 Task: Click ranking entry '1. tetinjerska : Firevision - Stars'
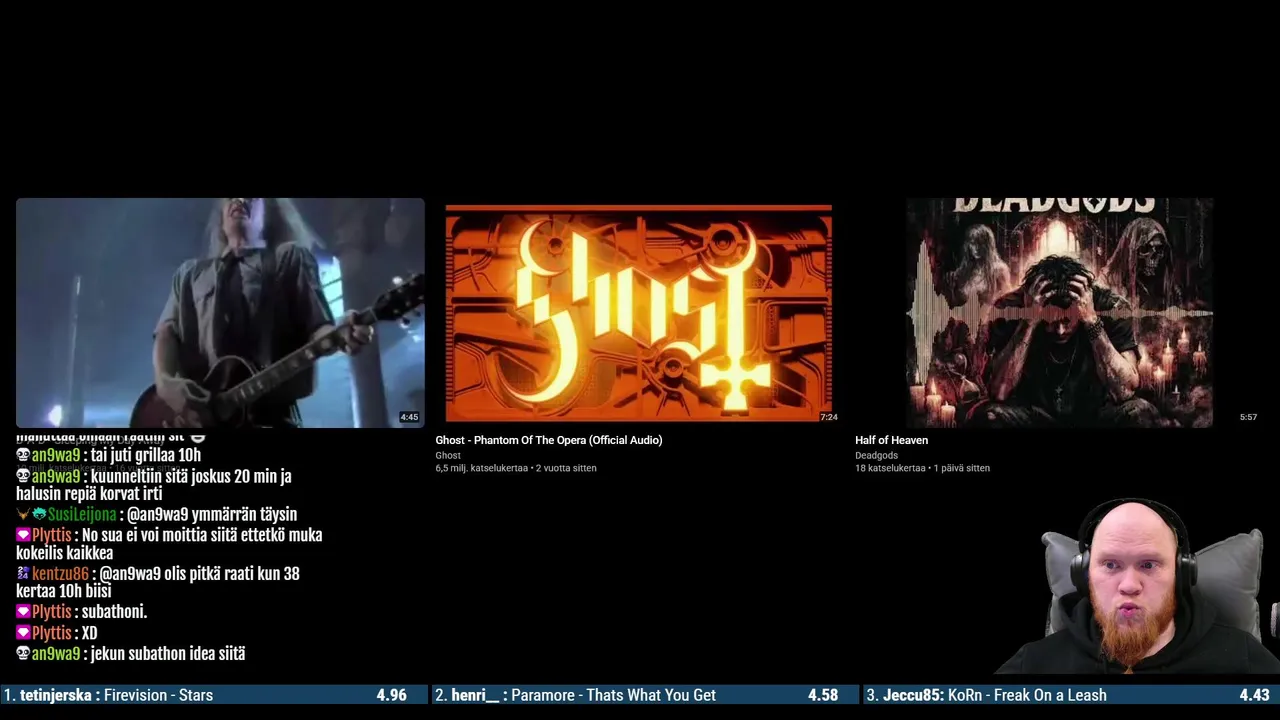[109, 695]
